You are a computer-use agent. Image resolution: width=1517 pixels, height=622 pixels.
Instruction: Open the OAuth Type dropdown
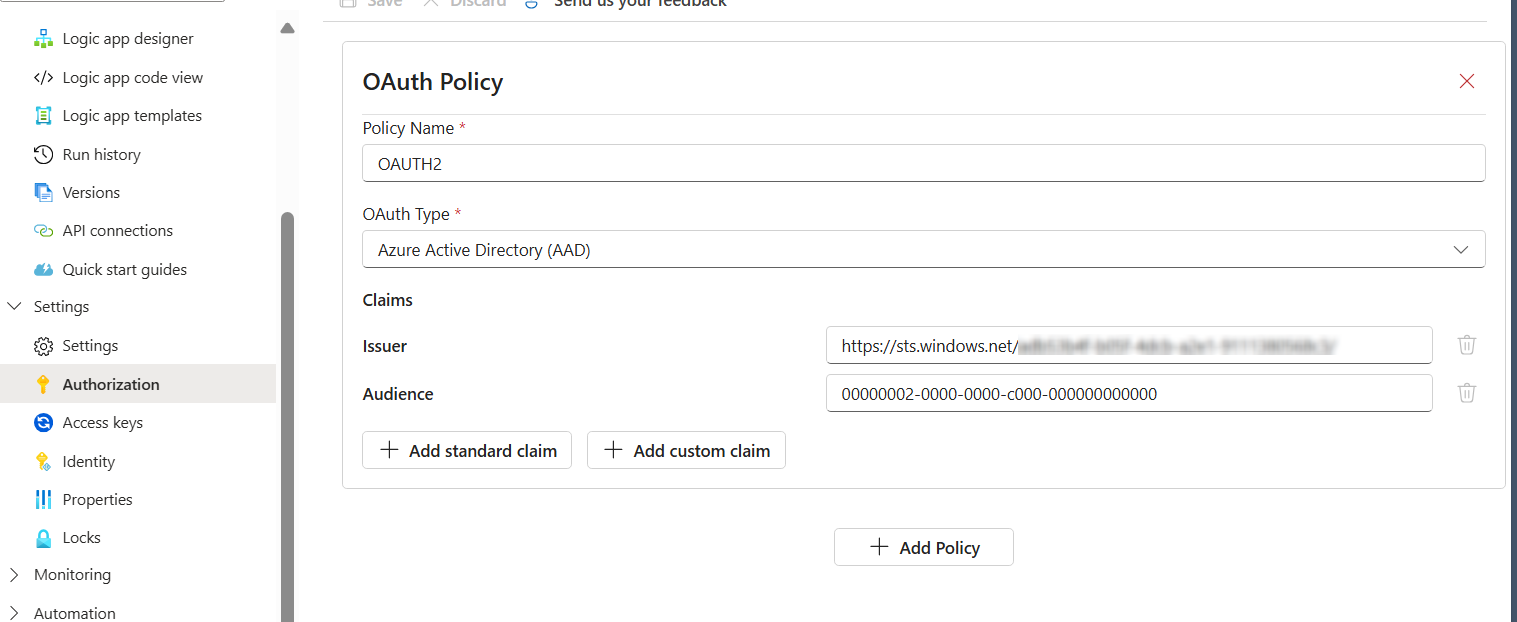(1460, 249)
